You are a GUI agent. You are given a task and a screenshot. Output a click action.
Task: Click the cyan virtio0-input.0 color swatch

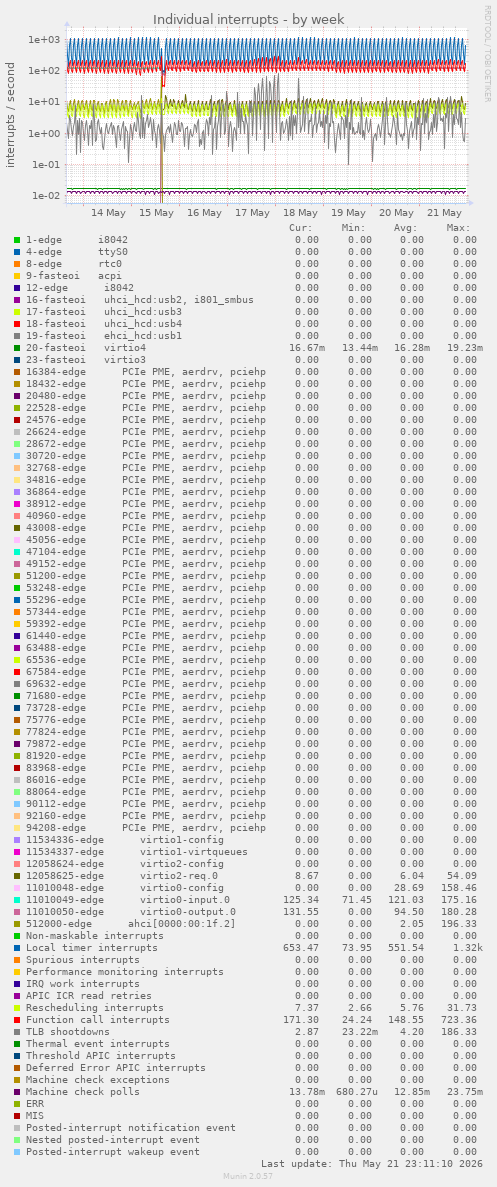(17, 900)
